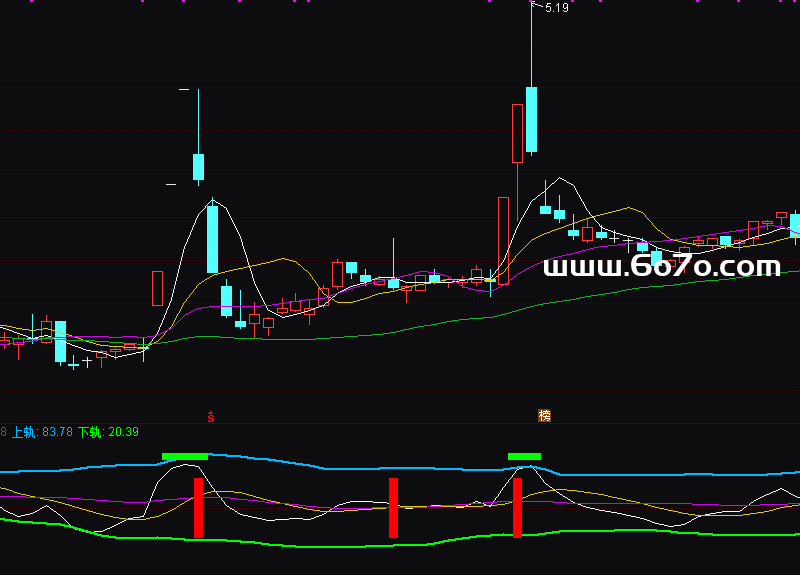Viewport: 800px width, 575px height.
Task: Click the large cyan candle at far left
Action: [x=60, y=341]
